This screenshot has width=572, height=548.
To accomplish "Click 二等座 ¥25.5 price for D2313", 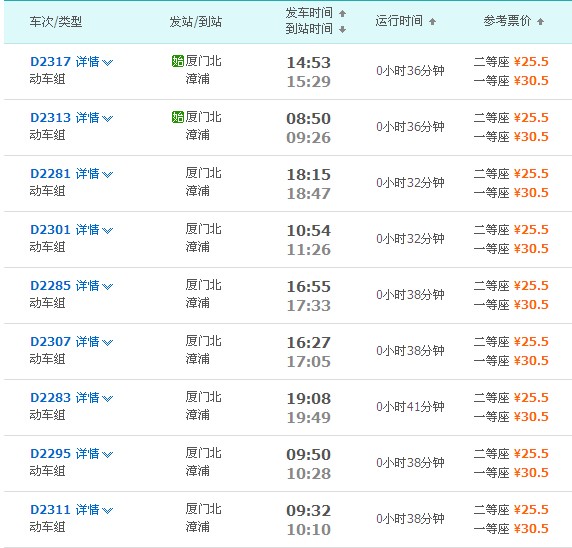I will coord(511,118).
